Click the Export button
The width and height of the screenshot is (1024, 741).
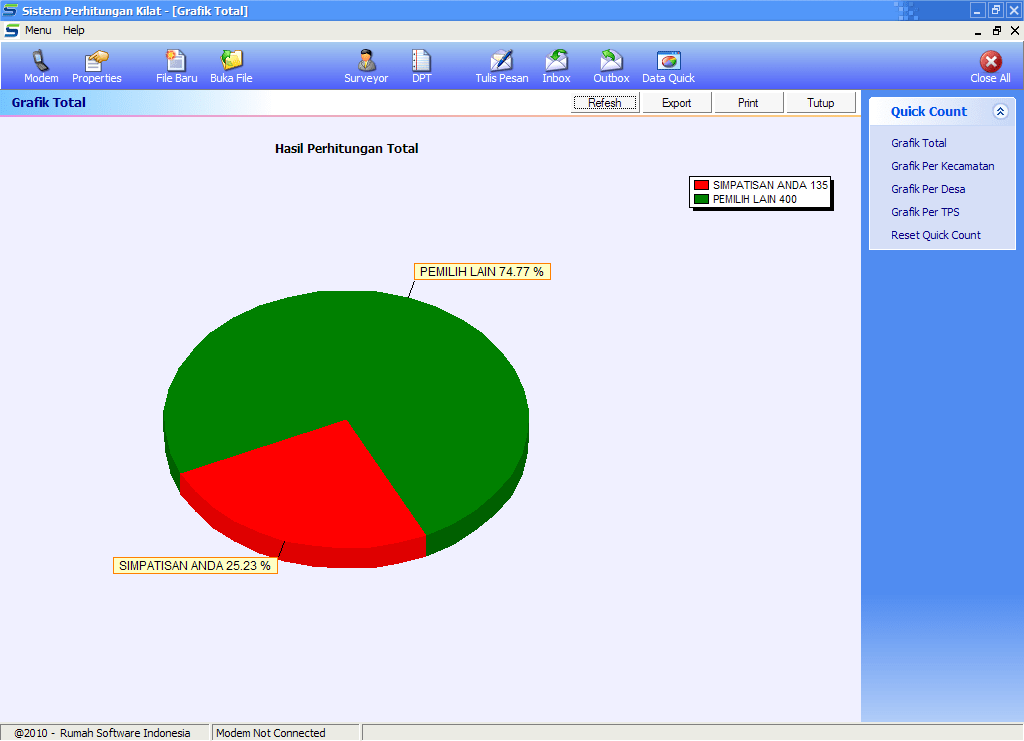pyautogui.click(x=677, y=103)
